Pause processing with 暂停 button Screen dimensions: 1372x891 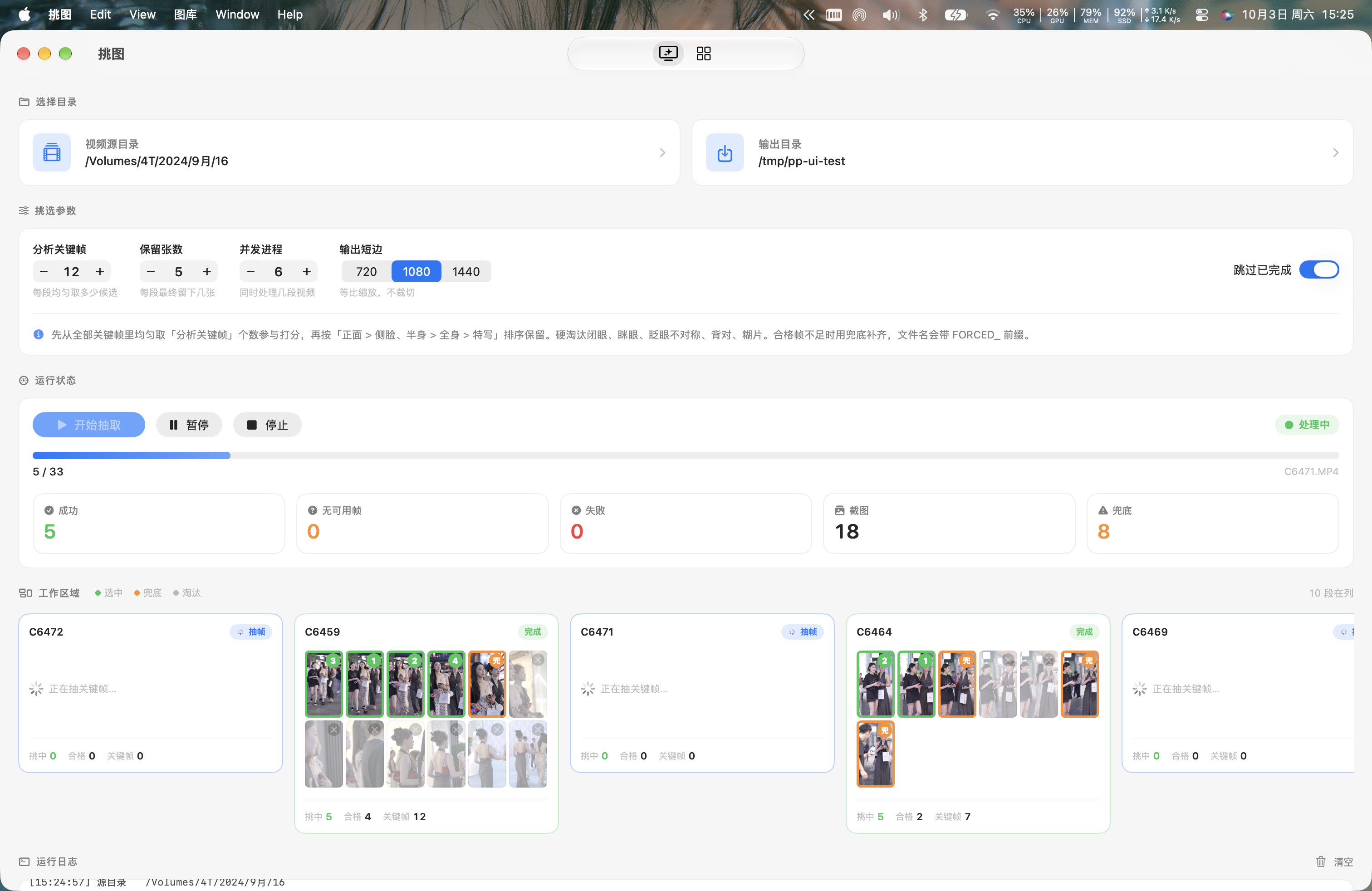pyautogui.click(x=189, y=425)
